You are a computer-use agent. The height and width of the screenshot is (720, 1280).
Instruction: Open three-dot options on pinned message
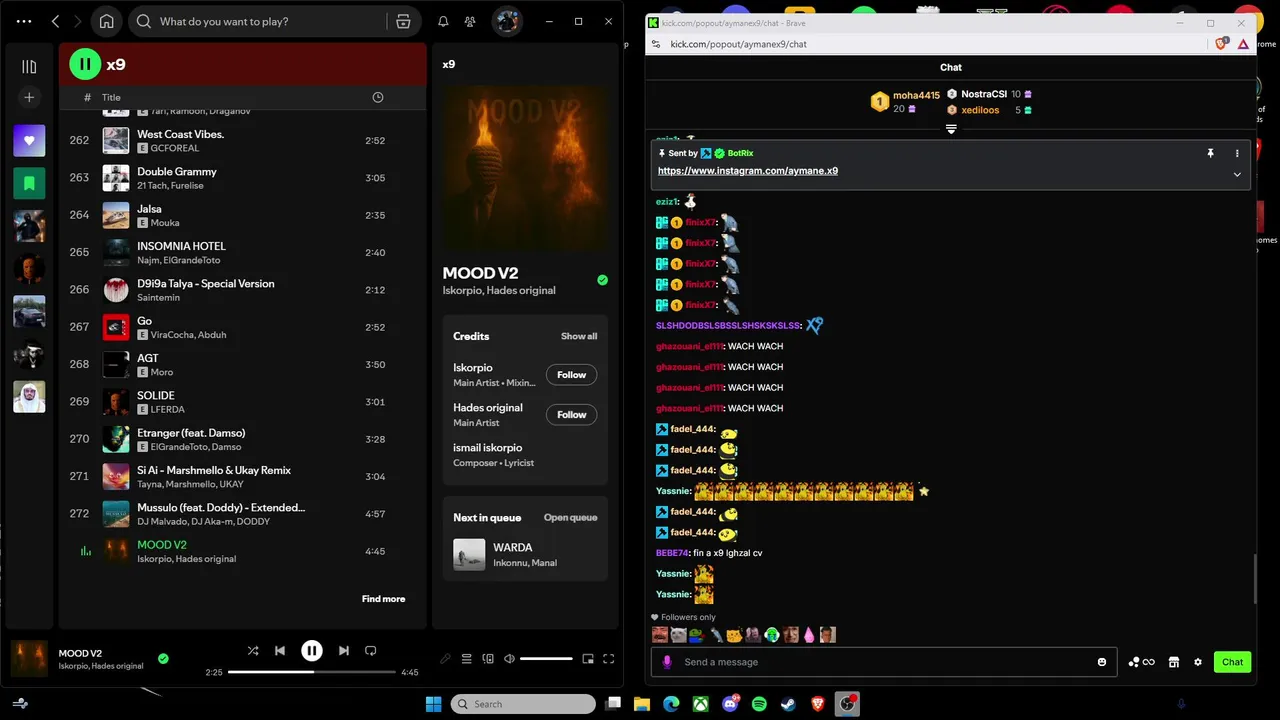tap(1237, 153)
